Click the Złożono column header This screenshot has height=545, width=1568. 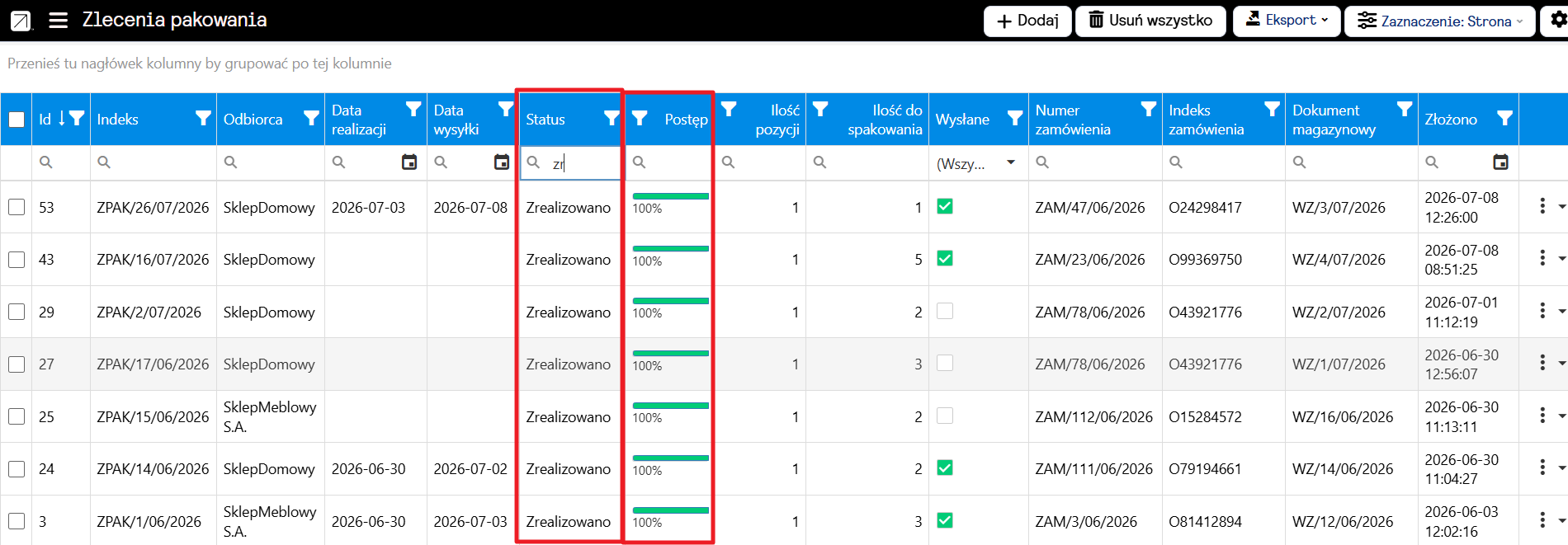1451,120
